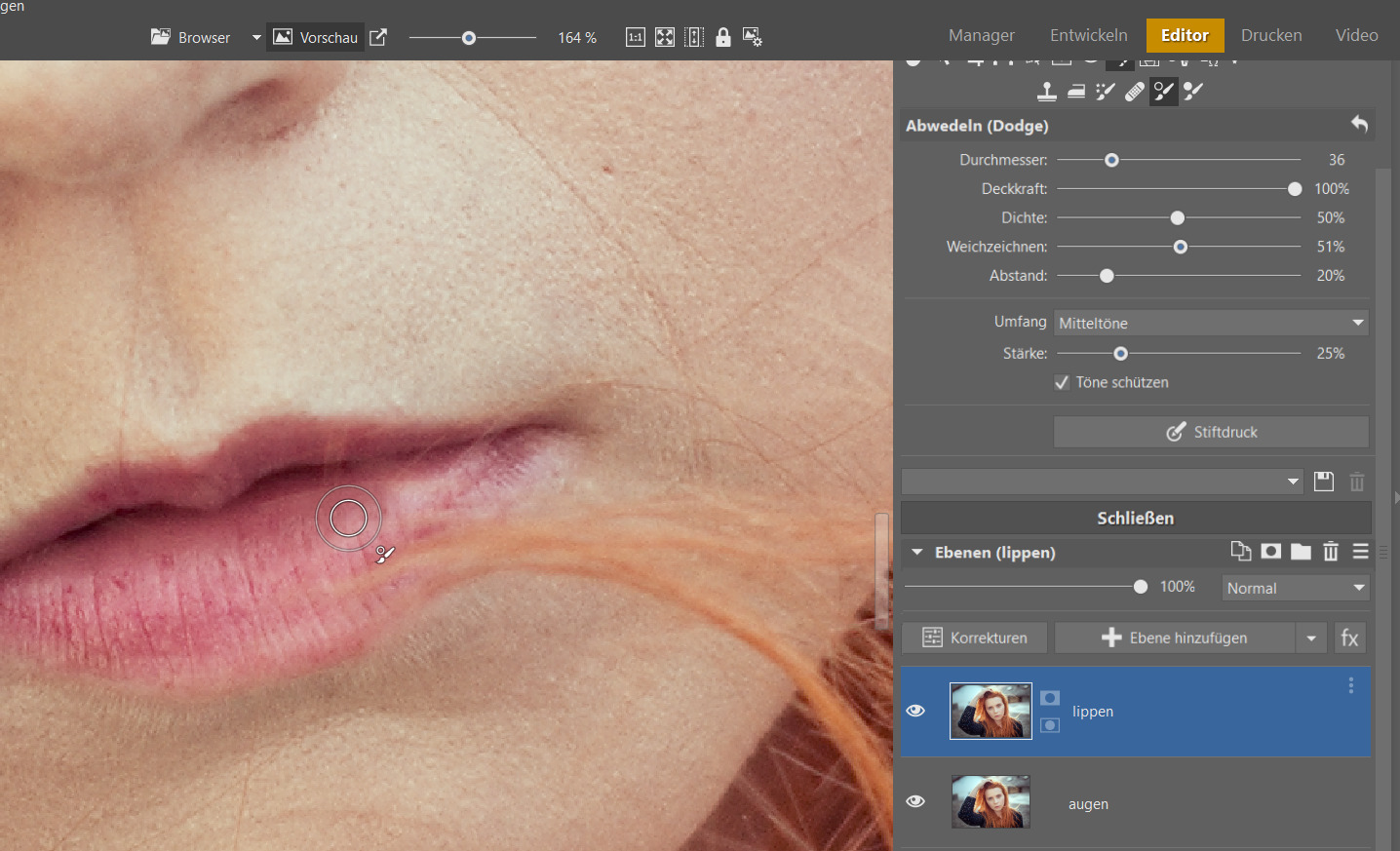Open Ebenen panel hamburger menu

1361,552
